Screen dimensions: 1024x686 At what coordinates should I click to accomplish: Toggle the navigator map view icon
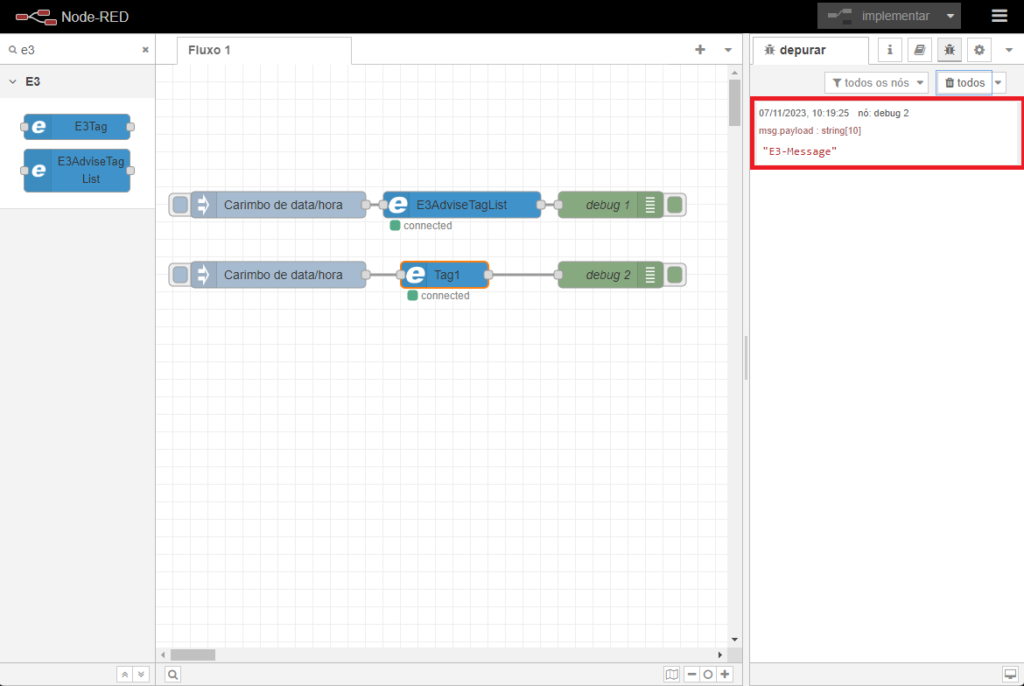[672, 674]
